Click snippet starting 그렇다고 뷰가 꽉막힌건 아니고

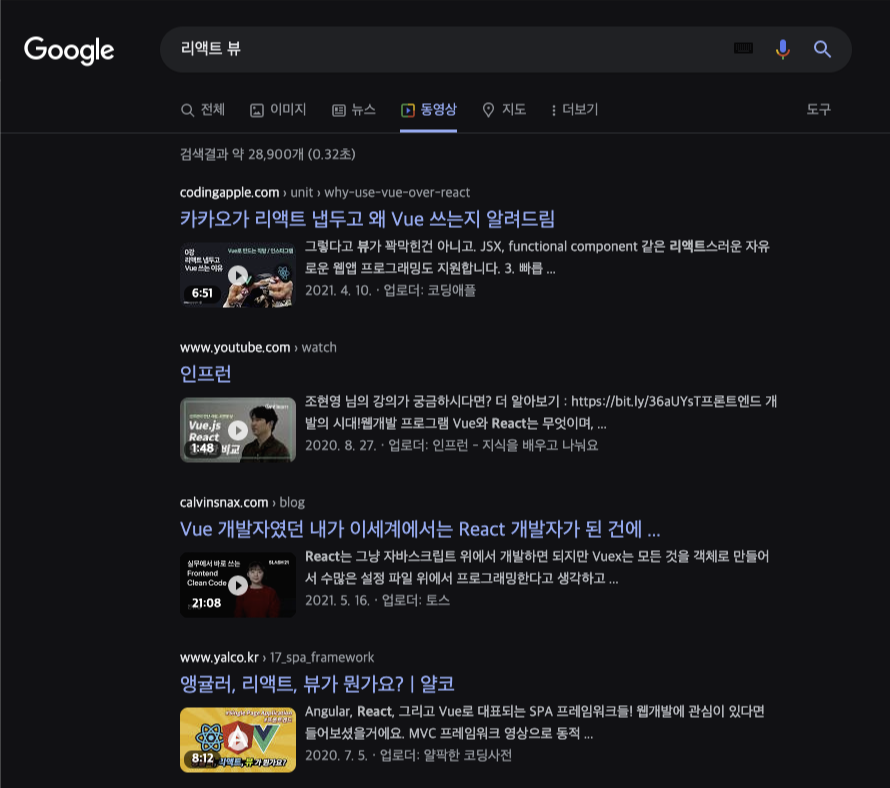tap(537, 257)
